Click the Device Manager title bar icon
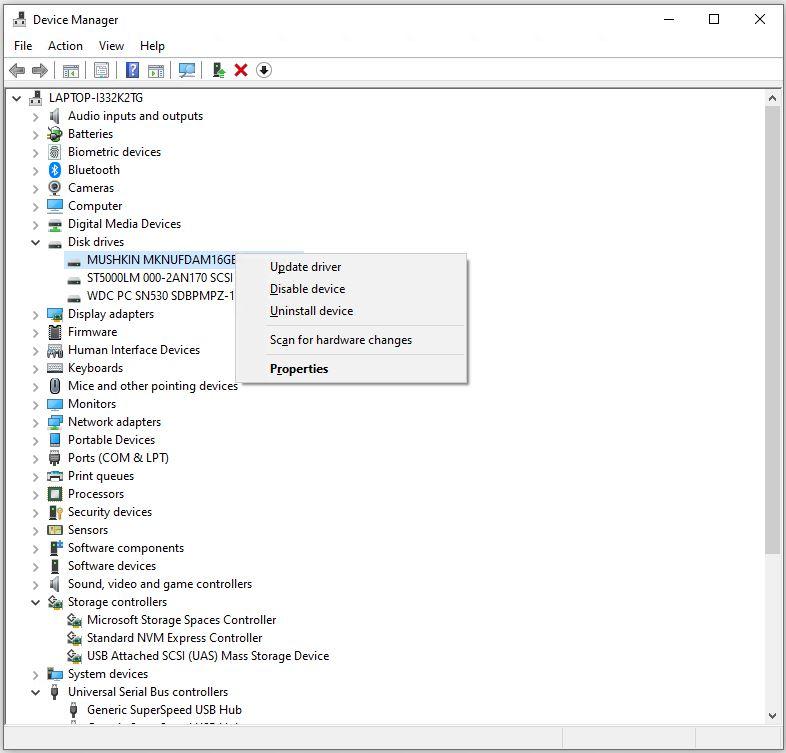This screenshot has width=786, height=753. tap(20, 20)
